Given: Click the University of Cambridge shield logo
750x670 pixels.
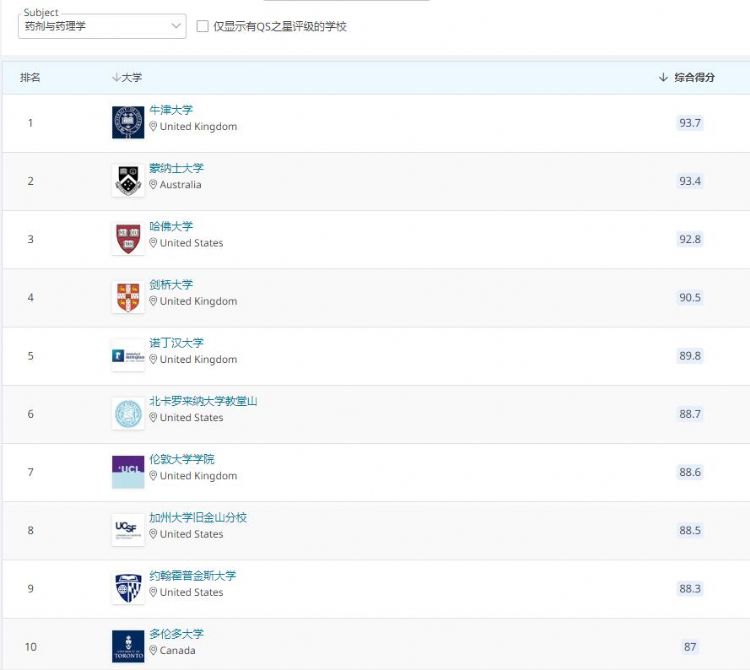Looking at the screenshot, I should tap(128, 296).
